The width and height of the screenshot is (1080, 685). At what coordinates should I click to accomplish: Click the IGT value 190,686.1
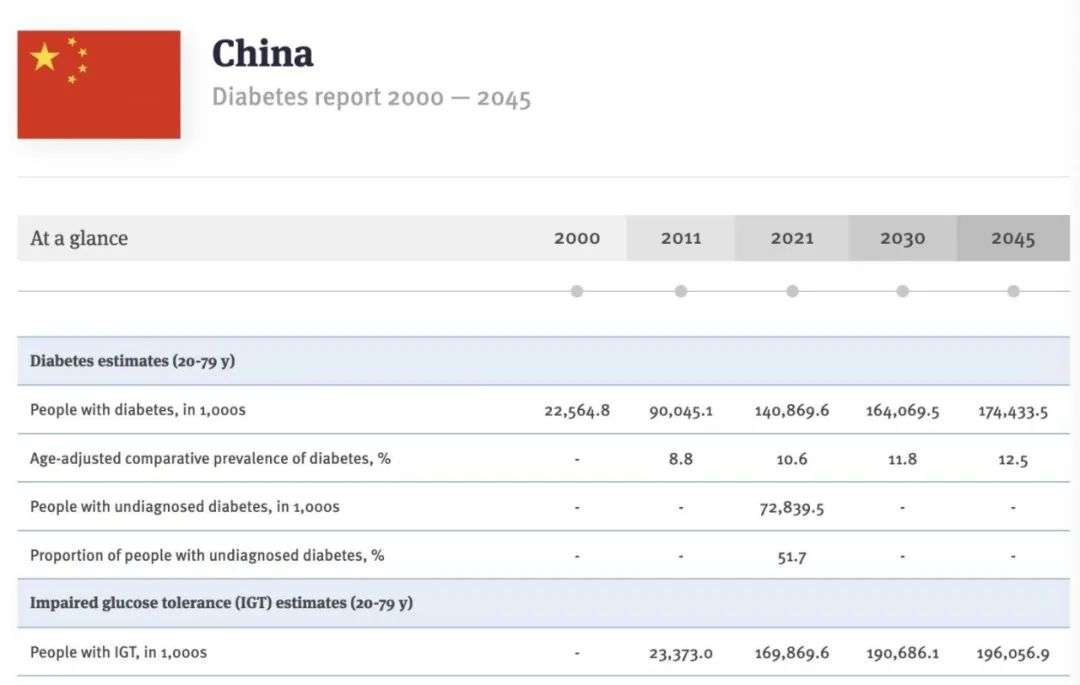902,653
